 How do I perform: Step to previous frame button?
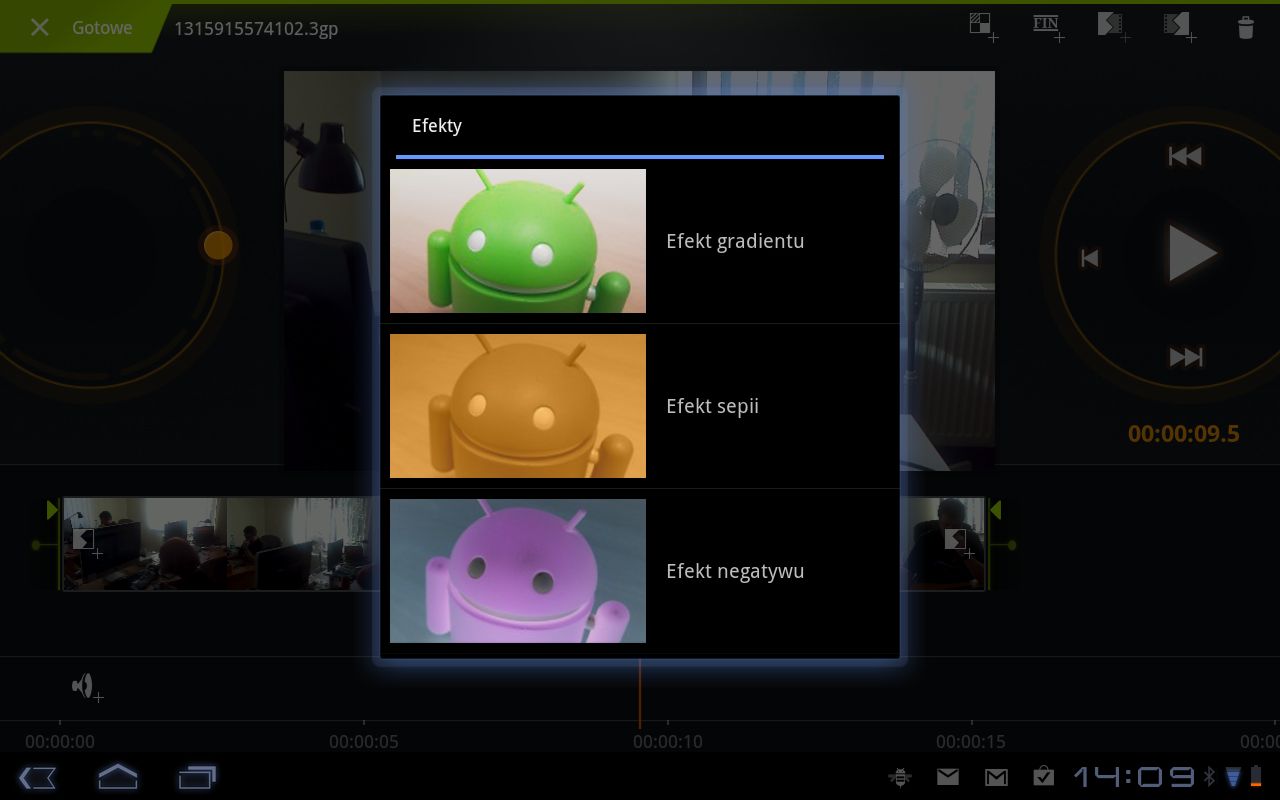(1090, 258)
